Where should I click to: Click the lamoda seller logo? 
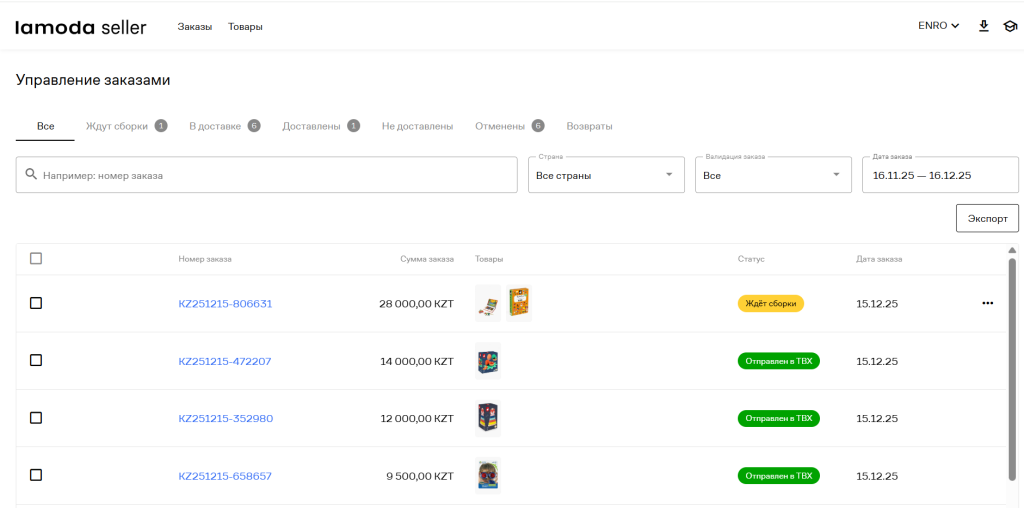(x=81, y=27)
